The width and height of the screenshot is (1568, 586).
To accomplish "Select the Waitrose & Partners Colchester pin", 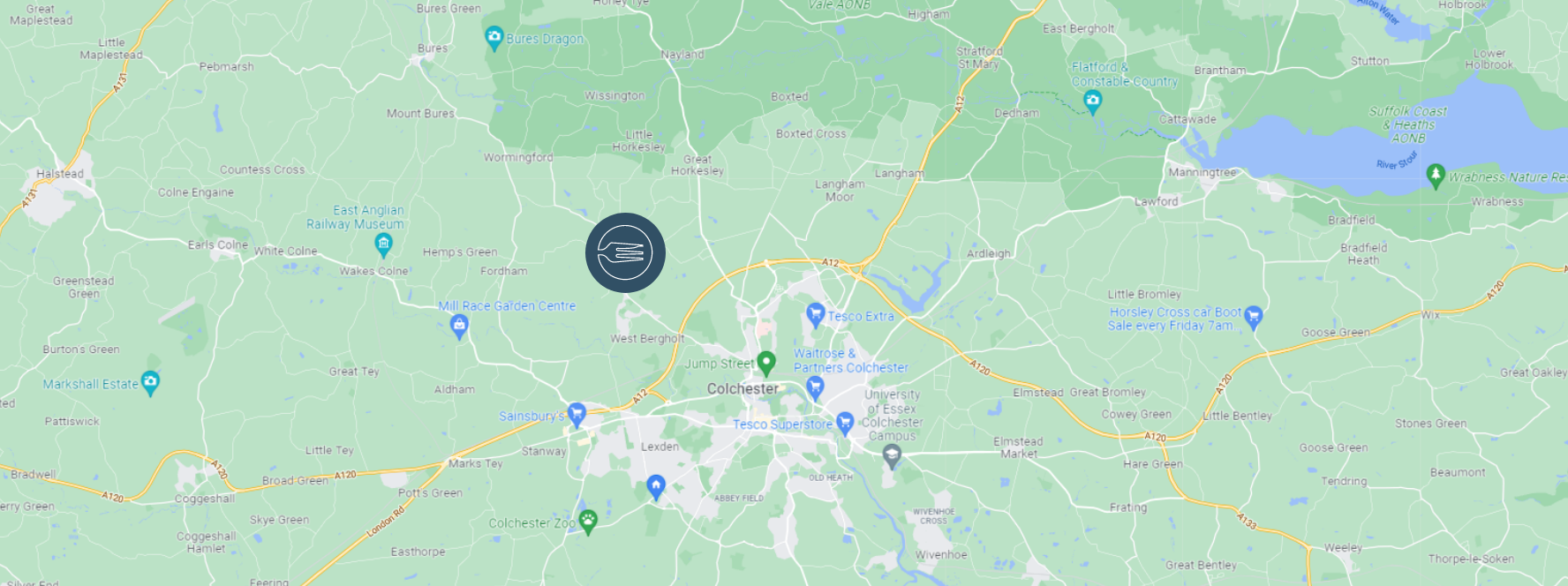I will 815,387.
